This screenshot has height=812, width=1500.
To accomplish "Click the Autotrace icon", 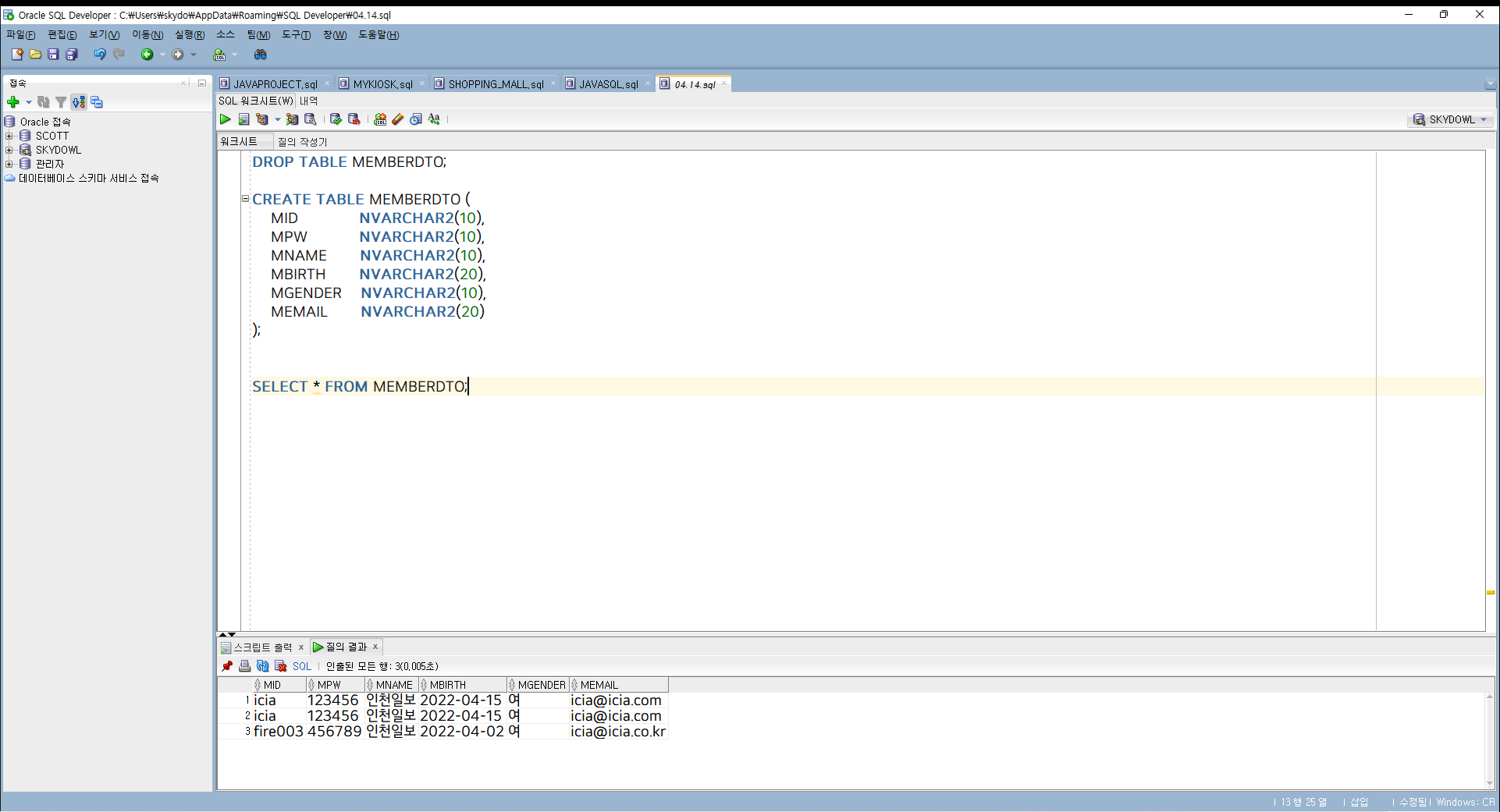I will tap(292, 119).
